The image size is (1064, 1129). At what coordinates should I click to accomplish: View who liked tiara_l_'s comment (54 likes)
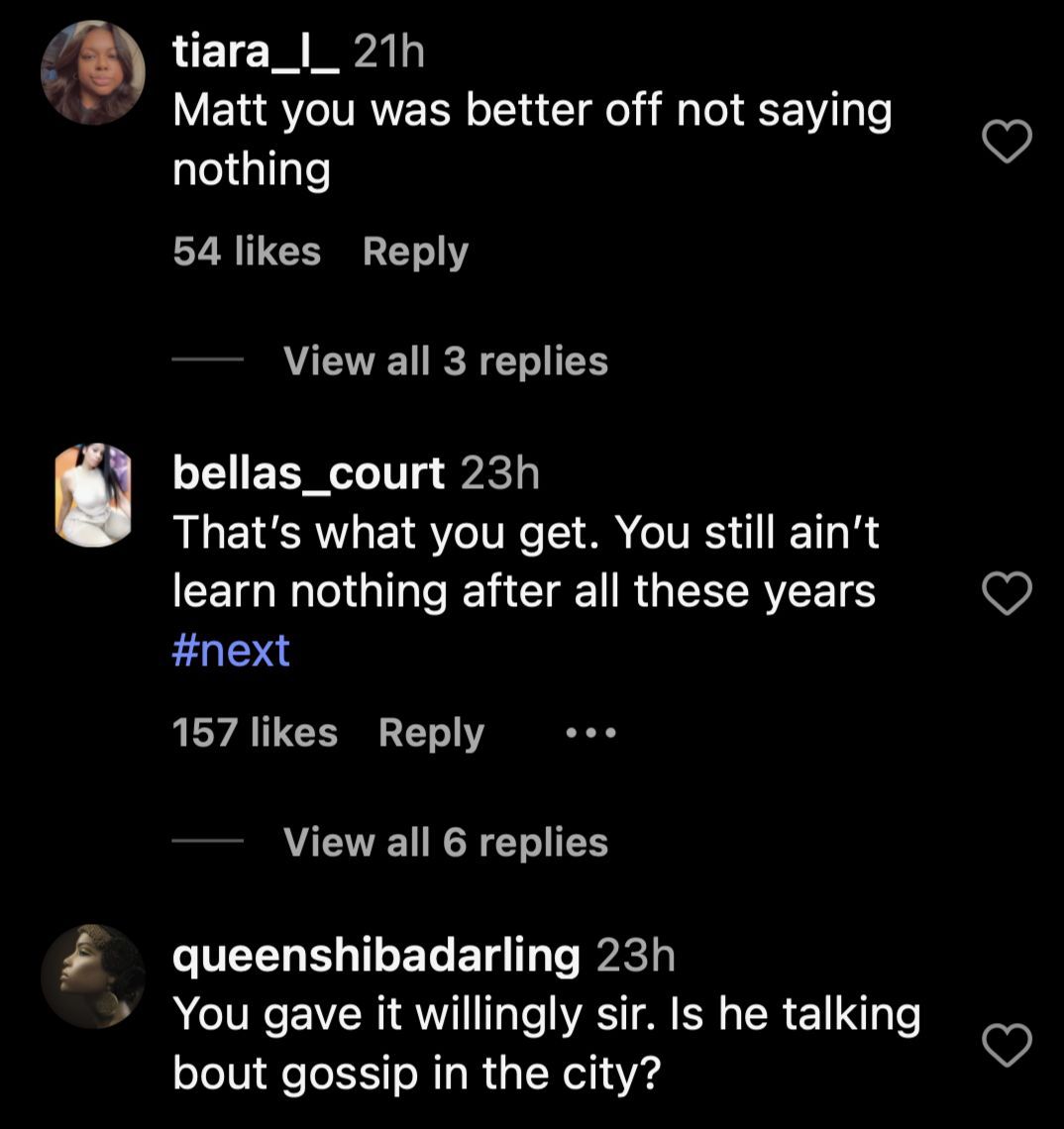point(244,251)
